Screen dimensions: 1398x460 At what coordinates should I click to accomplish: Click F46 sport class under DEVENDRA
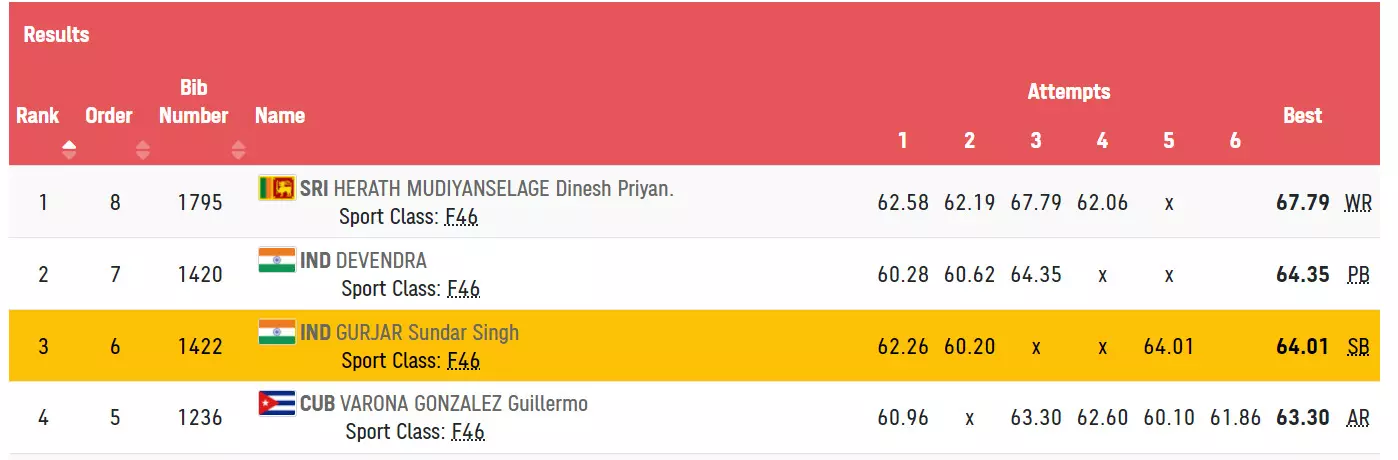tap(463, 289)
